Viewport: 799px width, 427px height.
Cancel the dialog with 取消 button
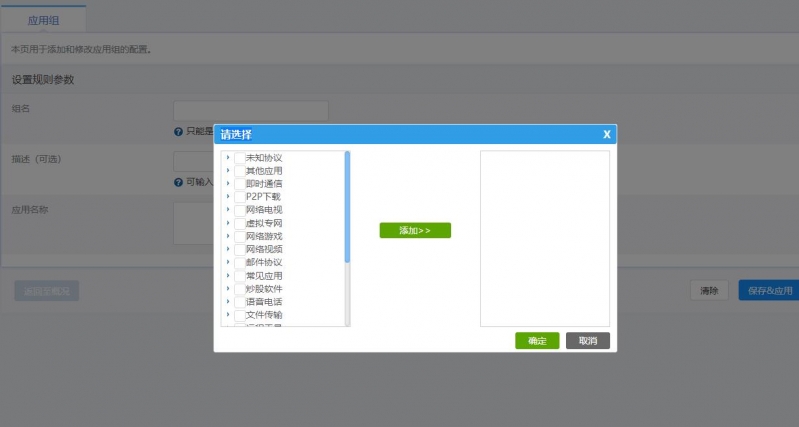coord(587,341)
